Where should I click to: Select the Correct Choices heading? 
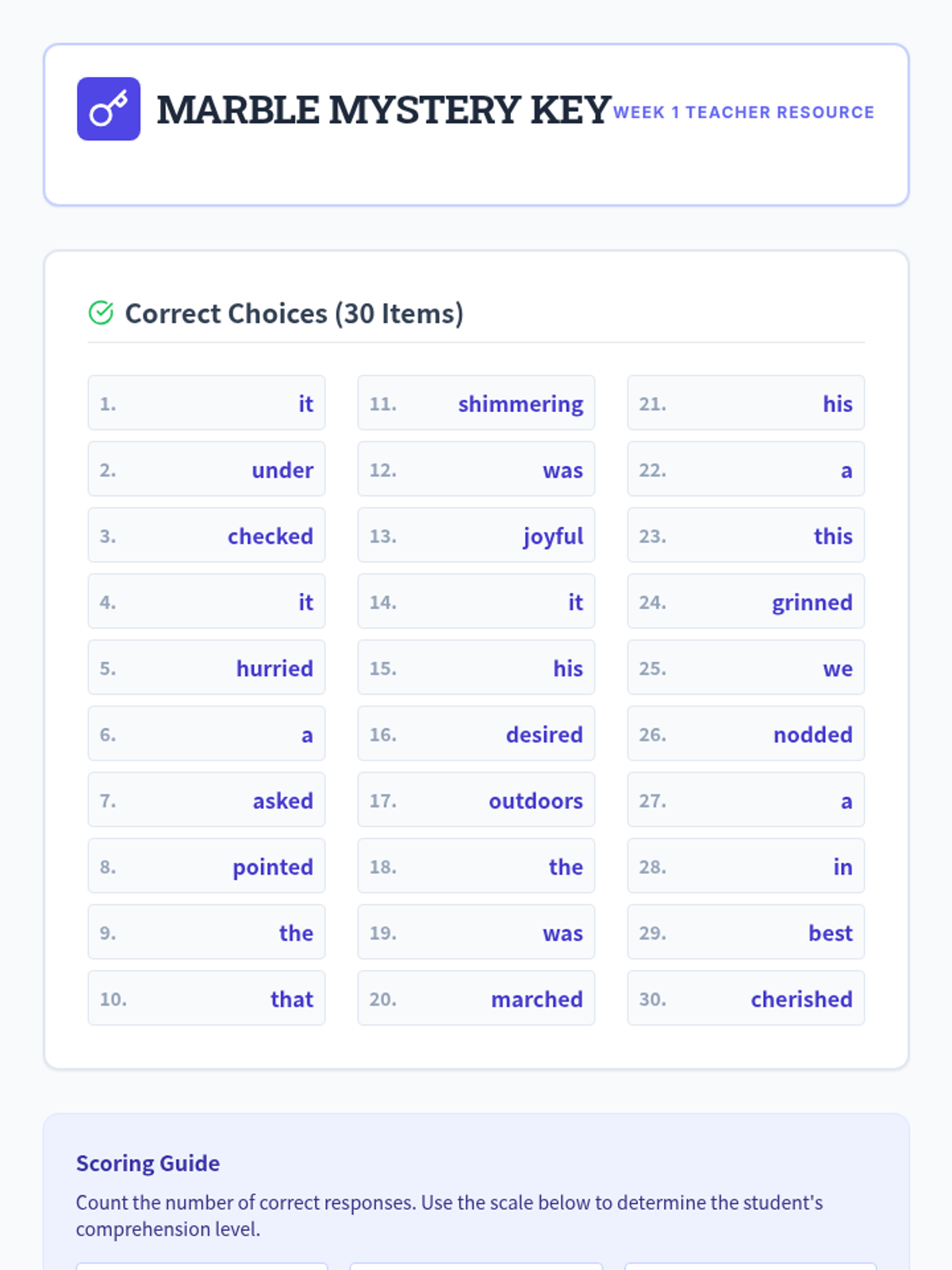pos(294,314)
